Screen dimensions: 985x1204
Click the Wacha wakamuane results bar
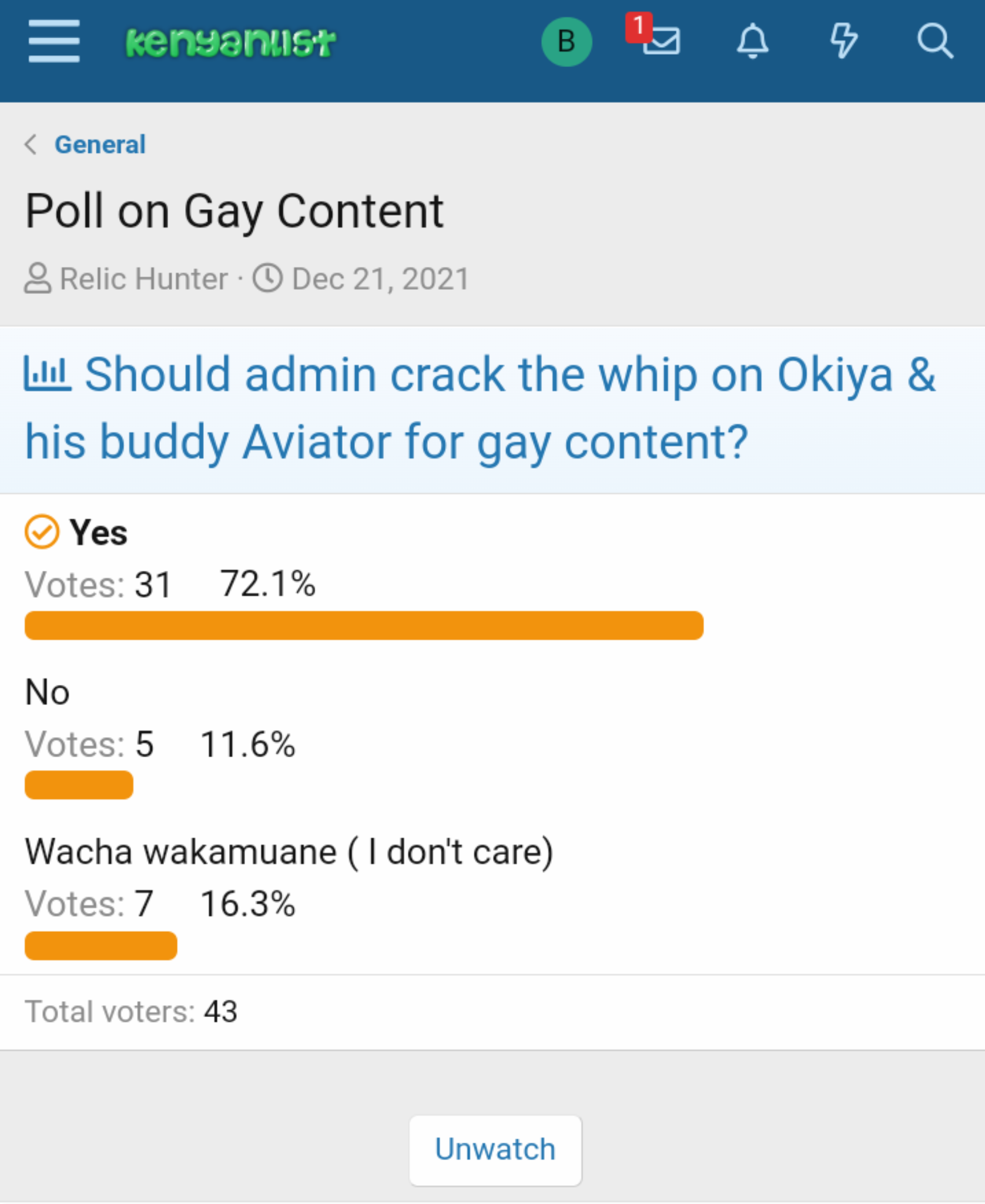pyautogui.click(x=100, y=945)
